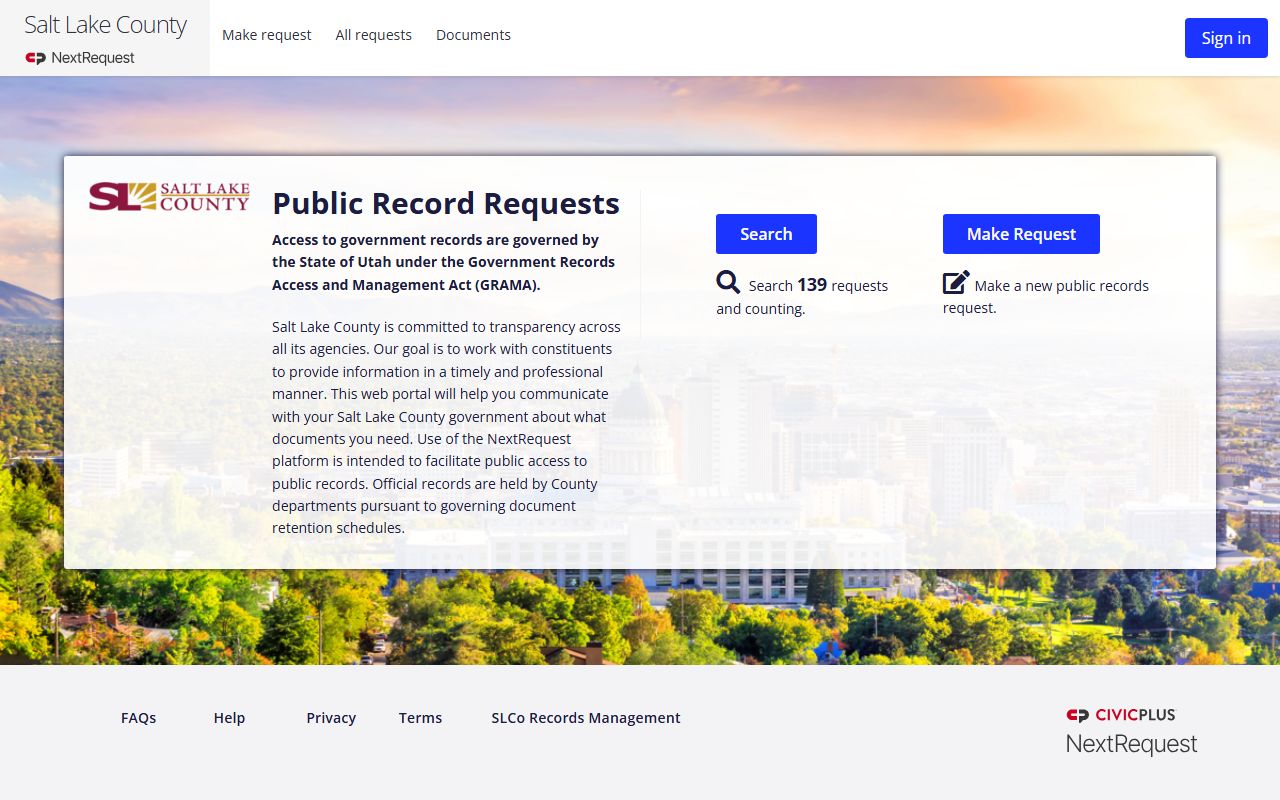Open the Make request menu item
This screenshot has height=800, width=1280.
point(267,35)
